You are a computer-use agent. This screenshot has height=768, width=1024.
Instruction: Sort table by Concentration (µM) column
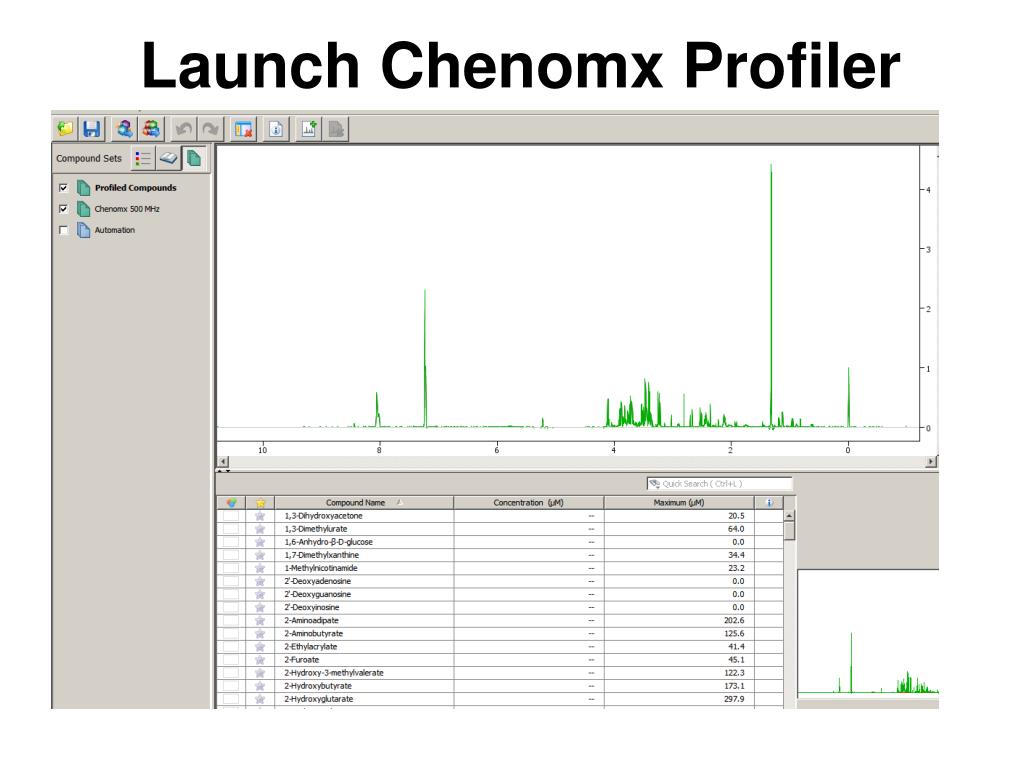click(x=529, y=502)
